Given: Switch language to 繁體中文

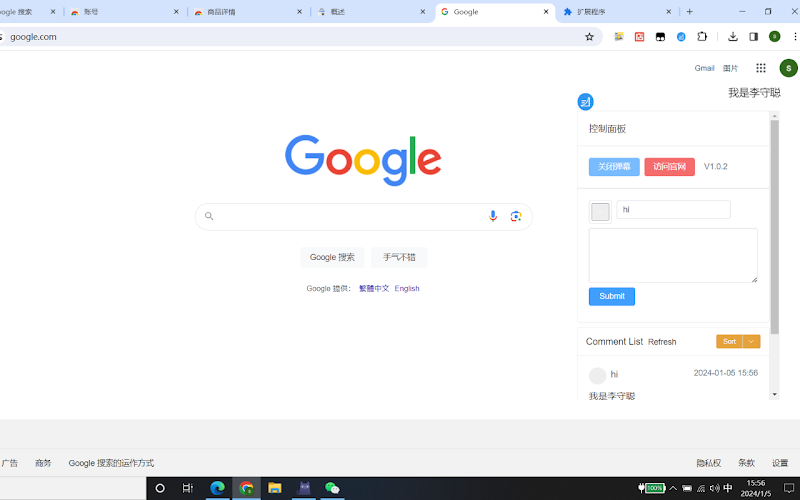Looking at the screenshot, I should (x=374, y=288).
